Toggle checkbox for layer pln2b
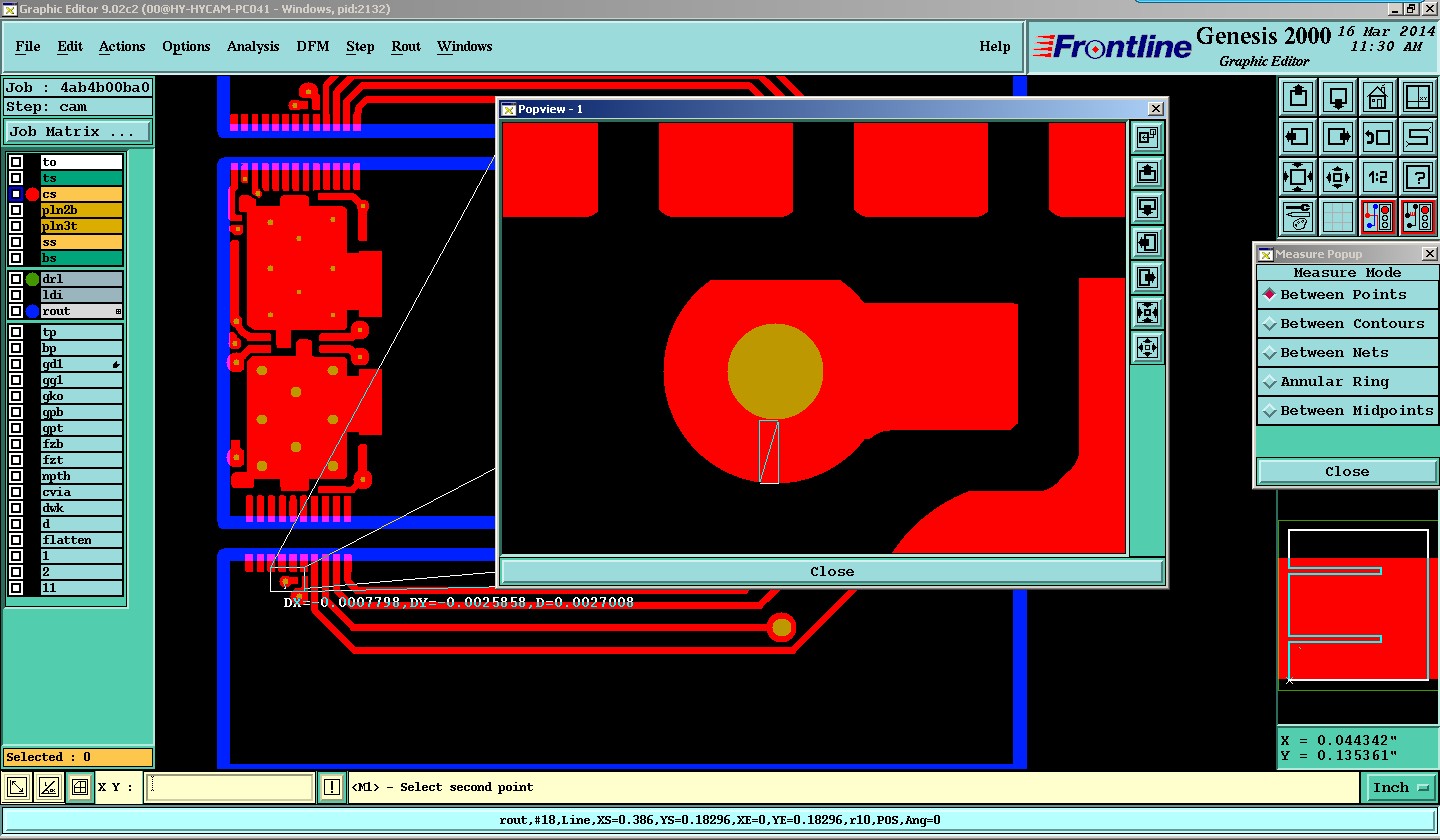The height and width of the screenshot is (840, 1440). coord(16,210)
